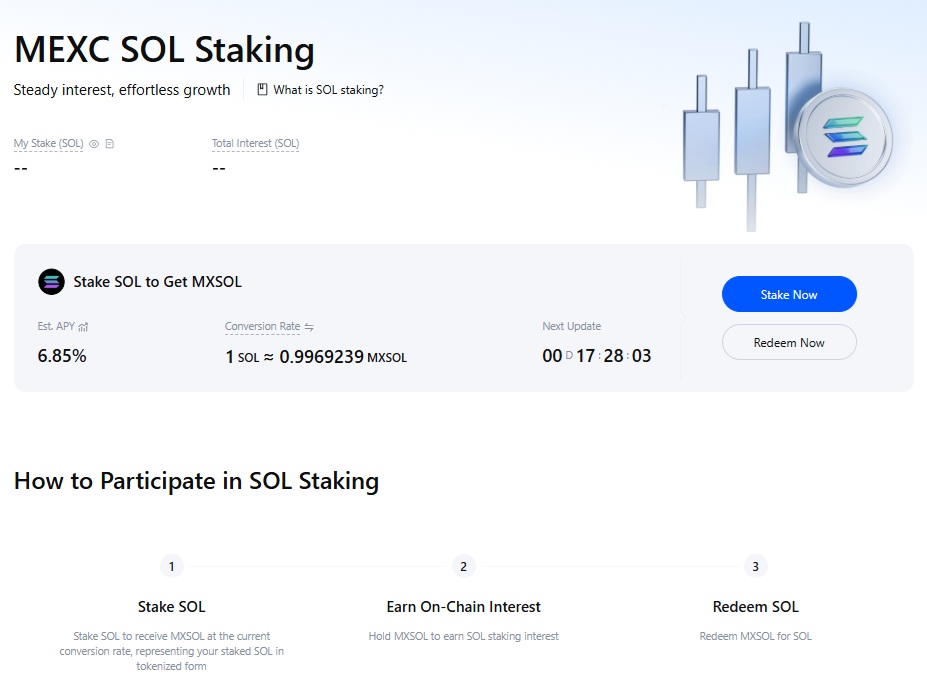Open the What is SOL staking? link
Screen dimensions: 927x676
coord(328,90)
